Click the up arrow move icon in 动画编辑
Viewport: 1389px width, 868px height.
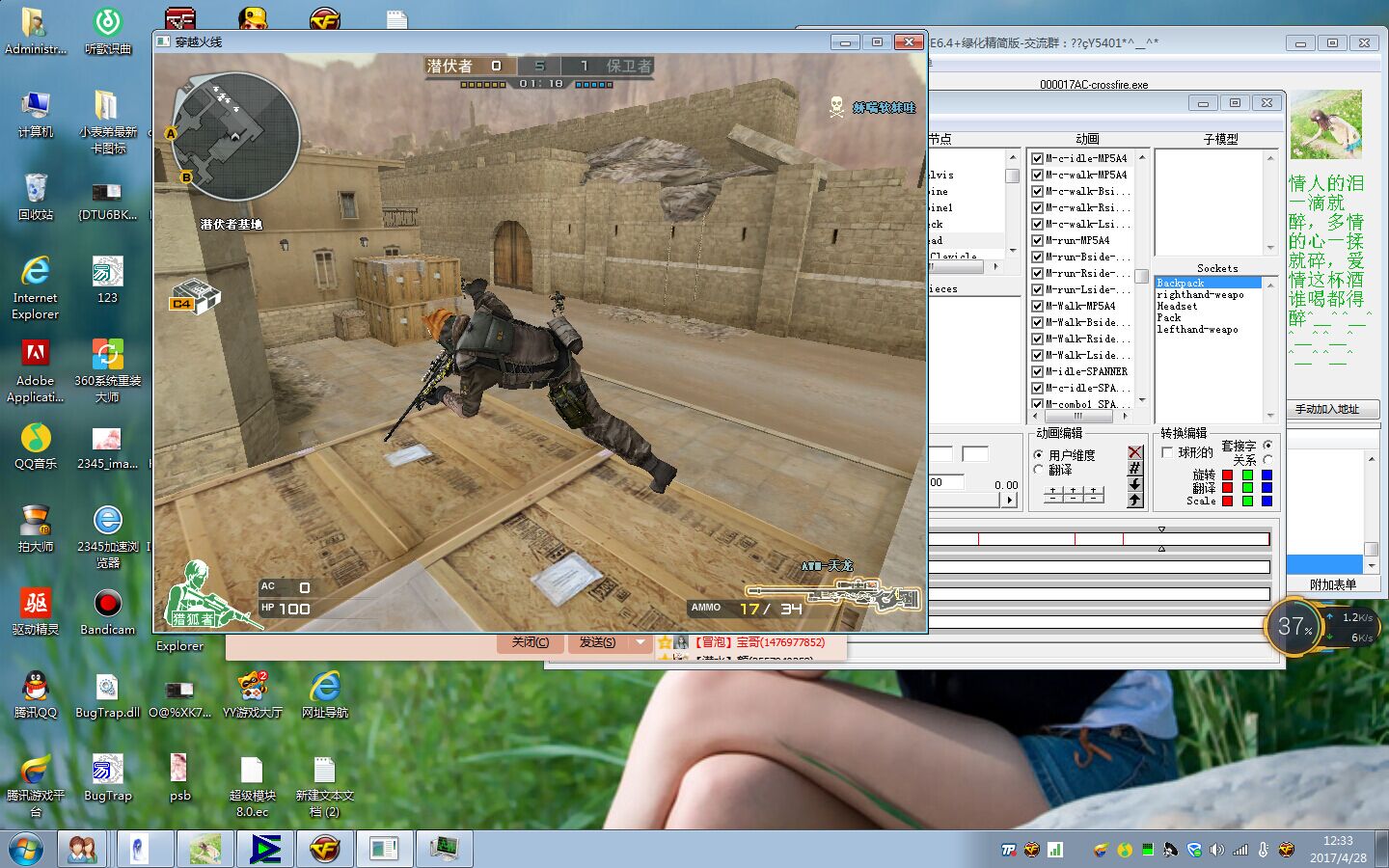pyautogui.click(x=1134, y=500)
